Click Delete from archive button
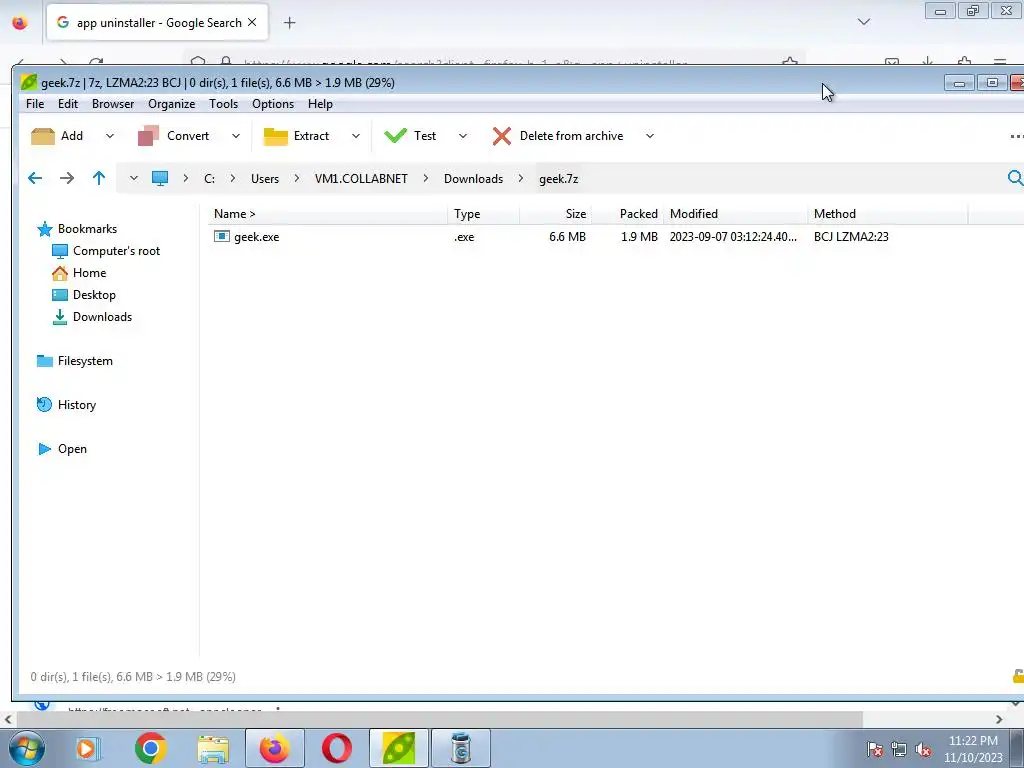The height and width of the screenshot is (768, 1024). tap(558, 136)
